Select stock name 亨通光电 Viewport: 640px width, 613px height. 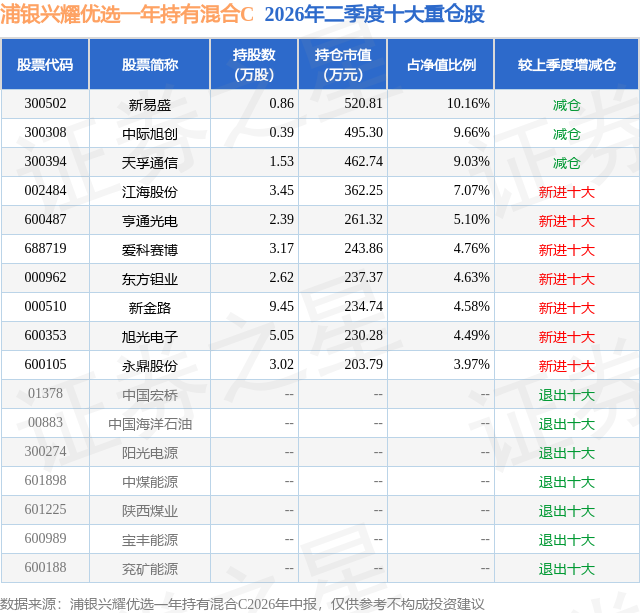tap(150, 221)
